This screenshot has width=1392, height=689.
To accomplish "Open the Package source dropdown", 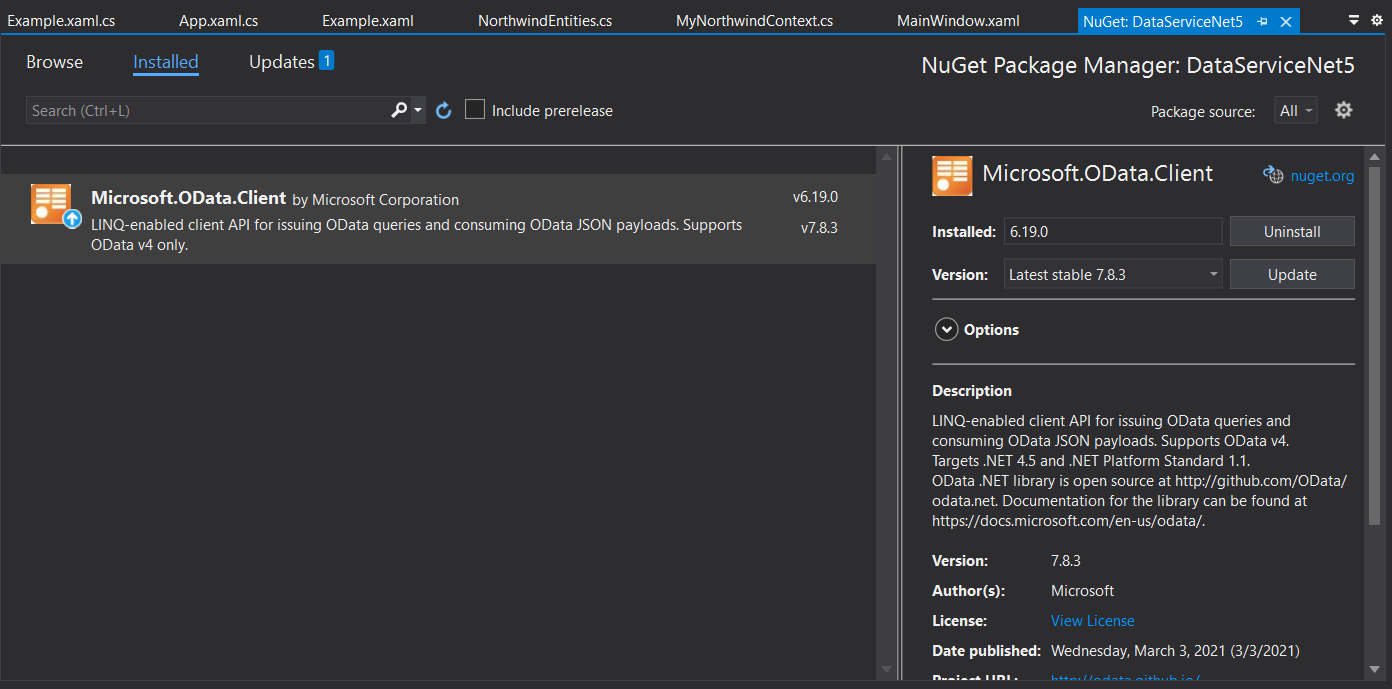I will pyautogui.click(x=1295, y=111).
